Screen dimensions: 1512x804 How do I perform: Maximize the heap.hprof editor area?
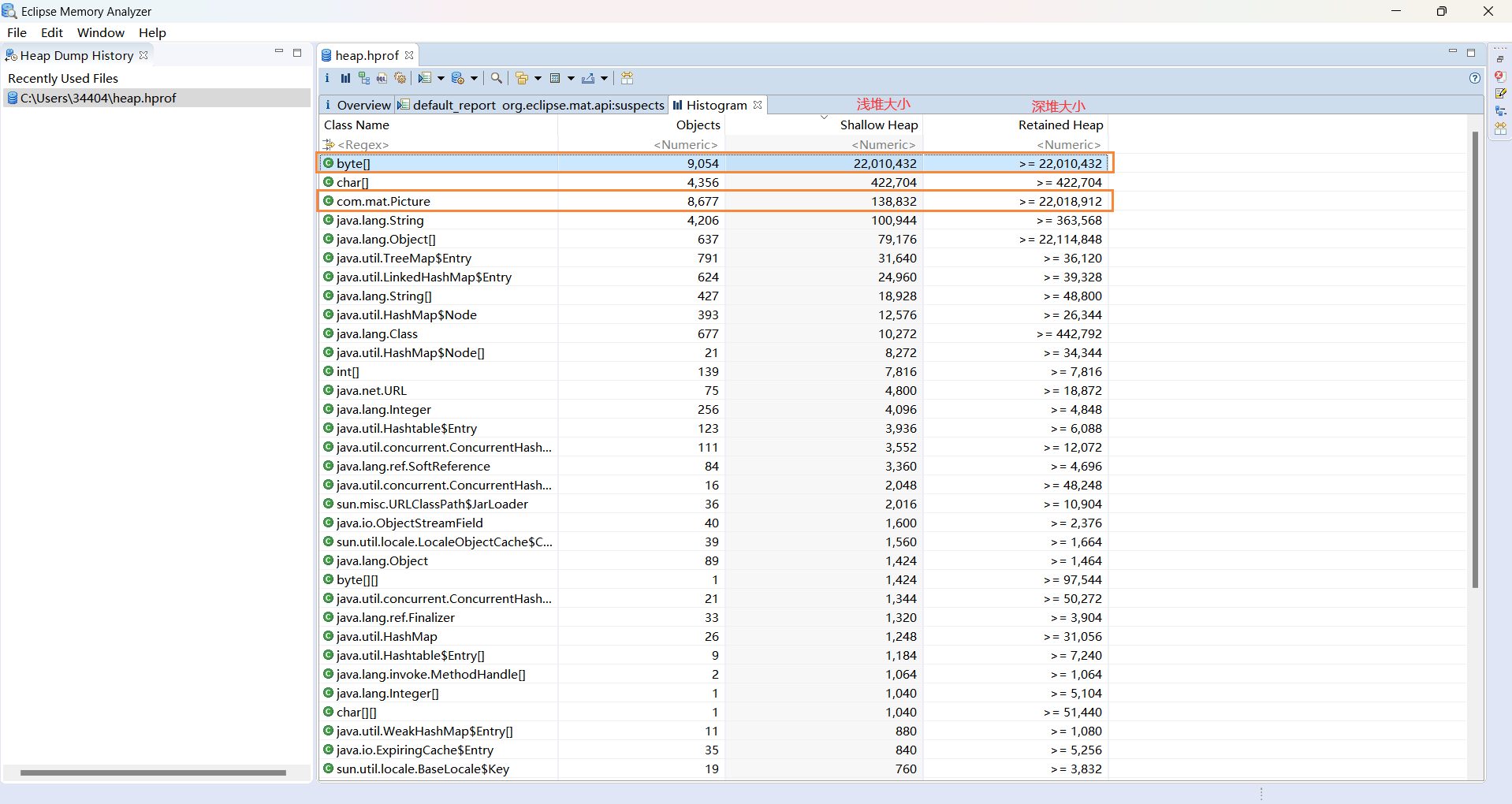pyautogui.click(x=1471, y=53)
